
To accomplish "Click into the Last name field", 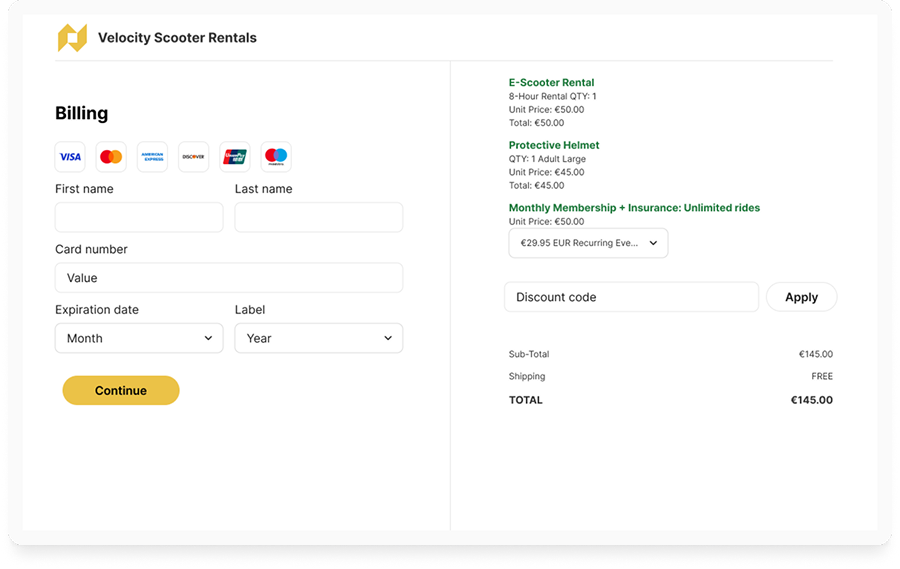I will pos(318,217).
